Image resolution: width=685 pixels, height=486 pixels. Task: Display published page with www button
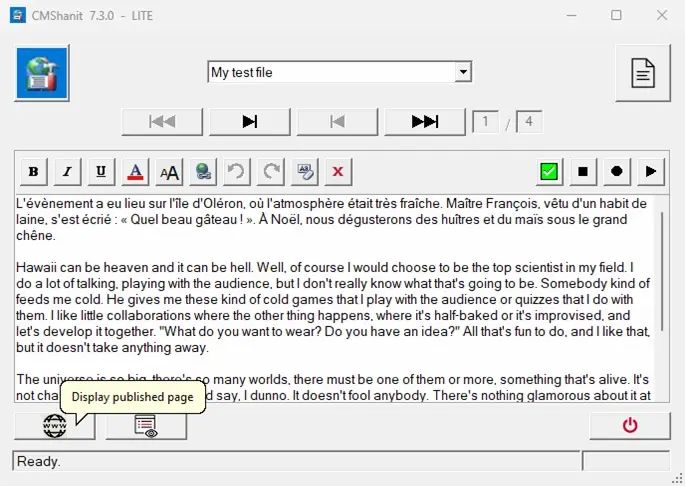click(54, 425)
